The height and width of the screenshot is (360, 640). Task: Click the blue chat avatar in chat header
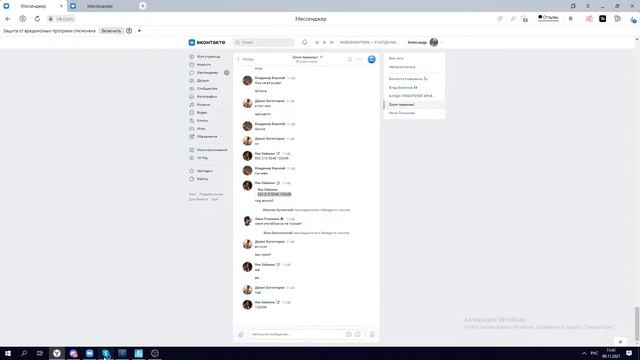371,60
